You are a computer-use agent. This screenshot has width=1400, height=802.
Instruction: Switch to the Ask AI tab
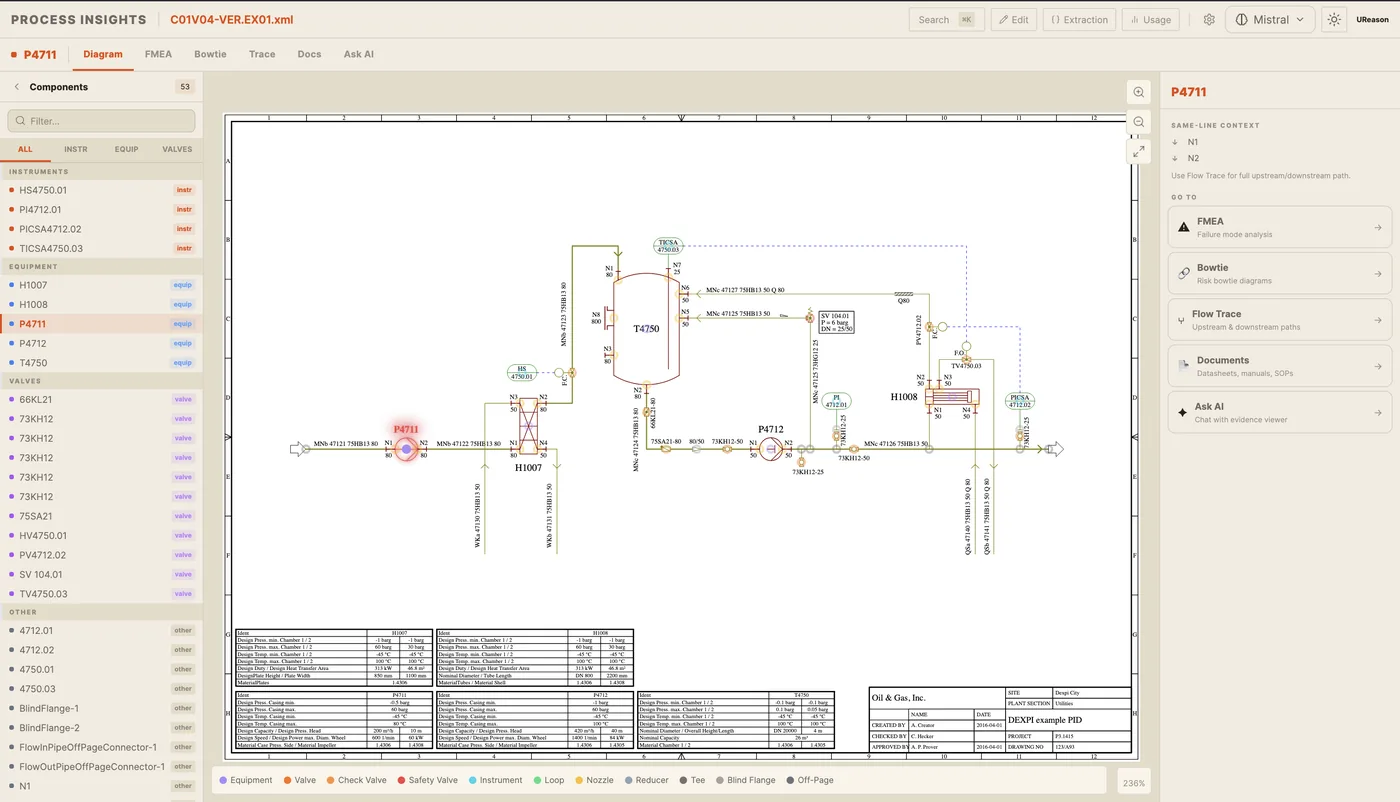click(359, 54)
